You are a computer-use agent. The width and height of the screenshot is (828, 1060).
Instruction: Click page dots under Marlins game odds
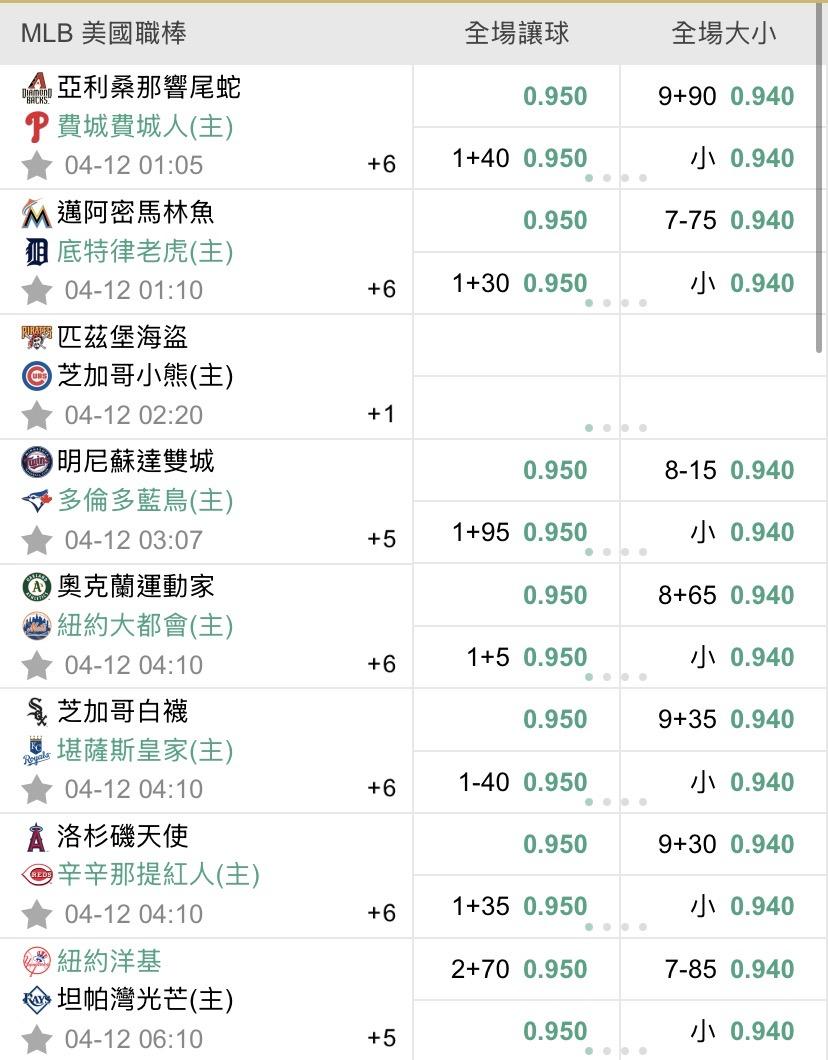tap(616, 303)
